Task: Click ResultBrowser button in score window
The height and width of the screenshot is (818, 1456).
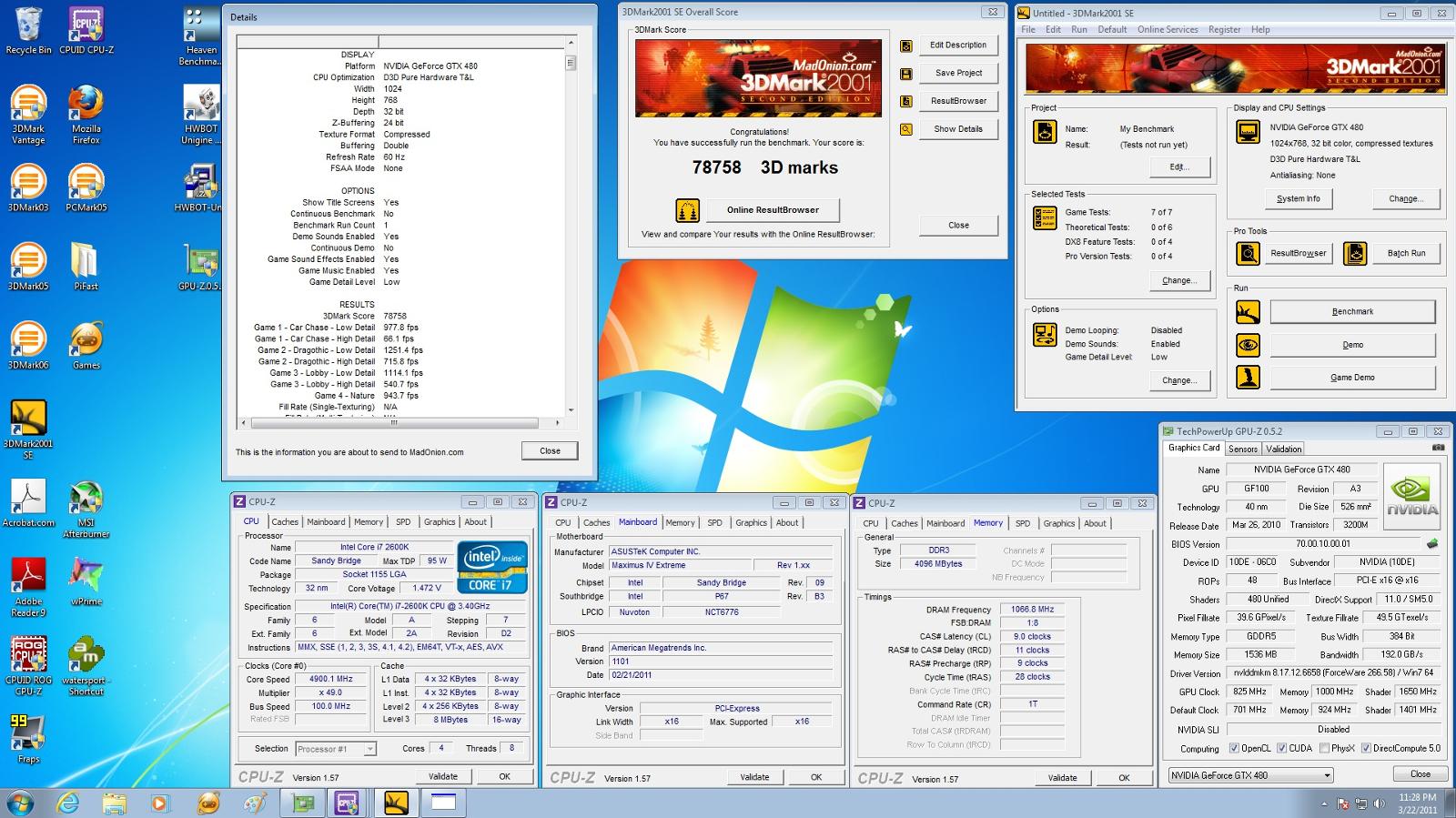Action: click(957, 101)
